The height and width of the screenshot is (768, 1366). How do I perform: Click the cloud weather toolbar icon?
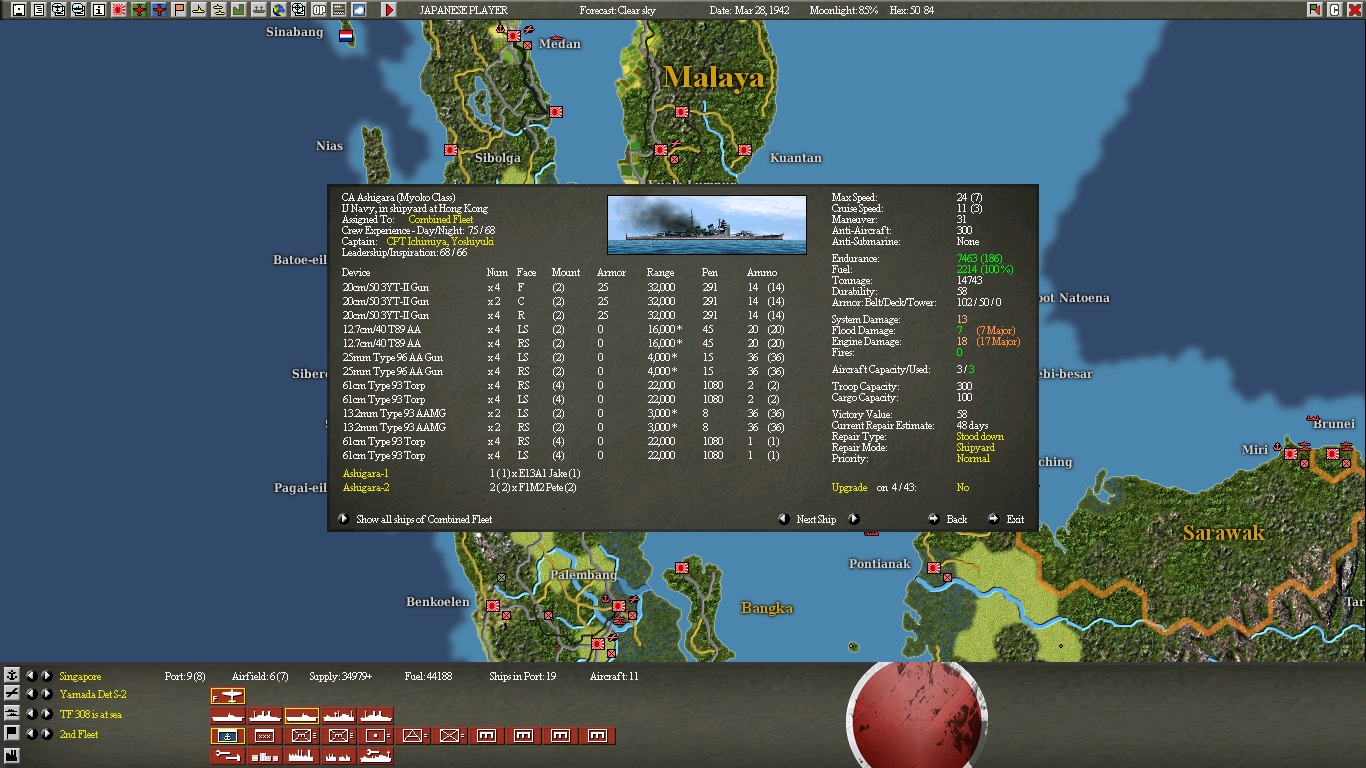click(x=359, y=10)
